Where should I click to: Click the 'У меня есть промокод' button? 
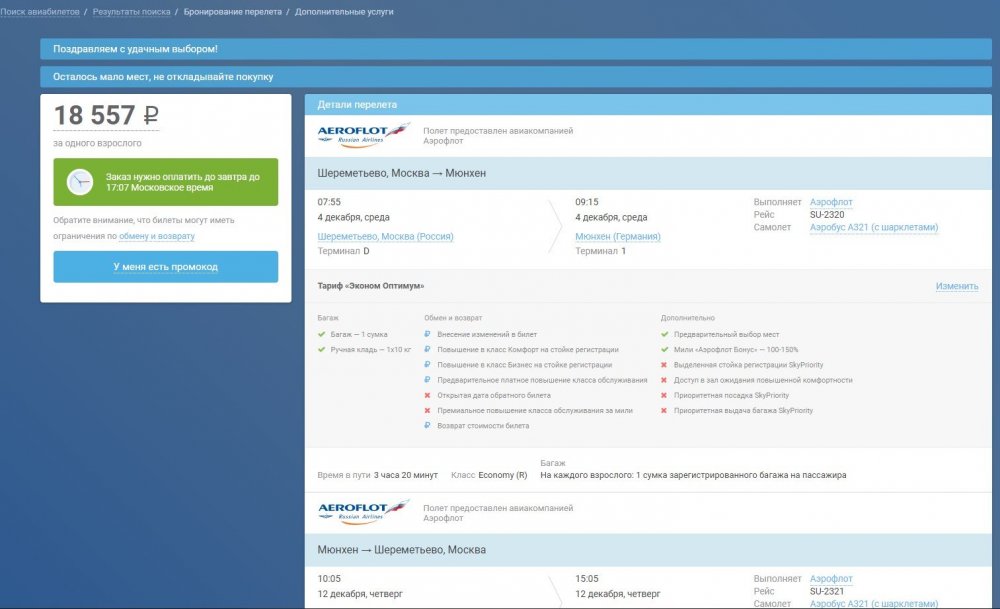click(166, 267)
